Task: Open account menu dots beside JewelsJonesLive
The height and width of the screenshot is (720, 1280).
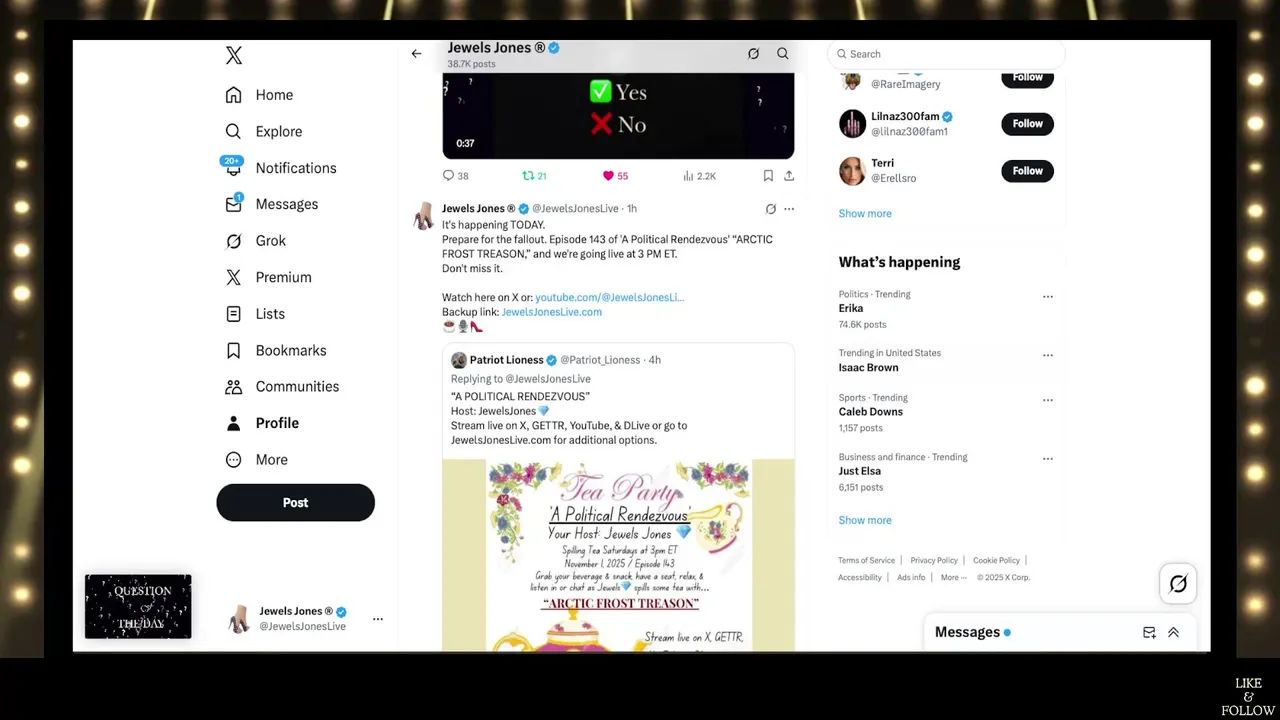Action: pyautogui.click(x=378, y=619)
